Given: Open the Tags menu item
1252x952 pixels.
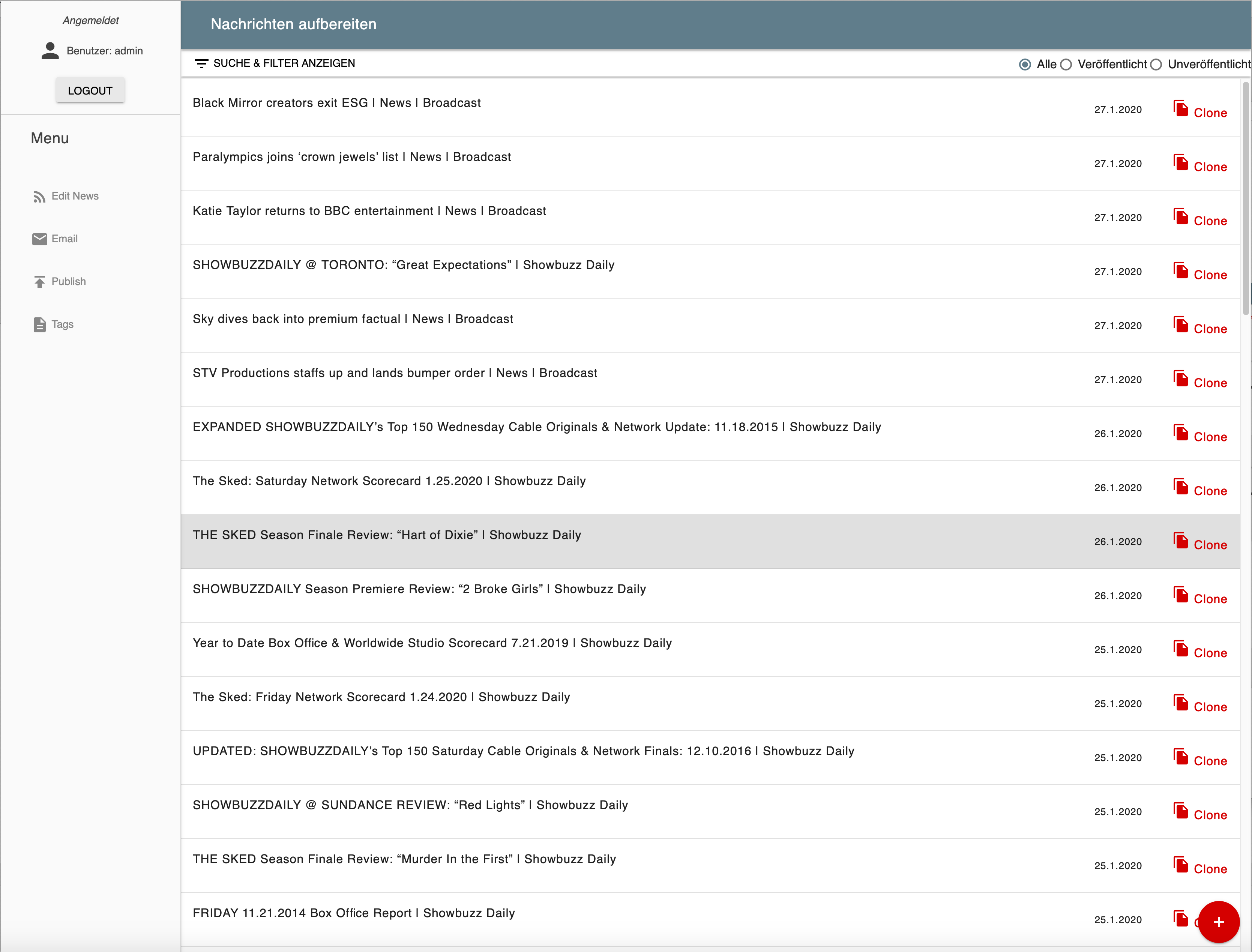Looking at the screenshot, I should [x=53, y=324].
